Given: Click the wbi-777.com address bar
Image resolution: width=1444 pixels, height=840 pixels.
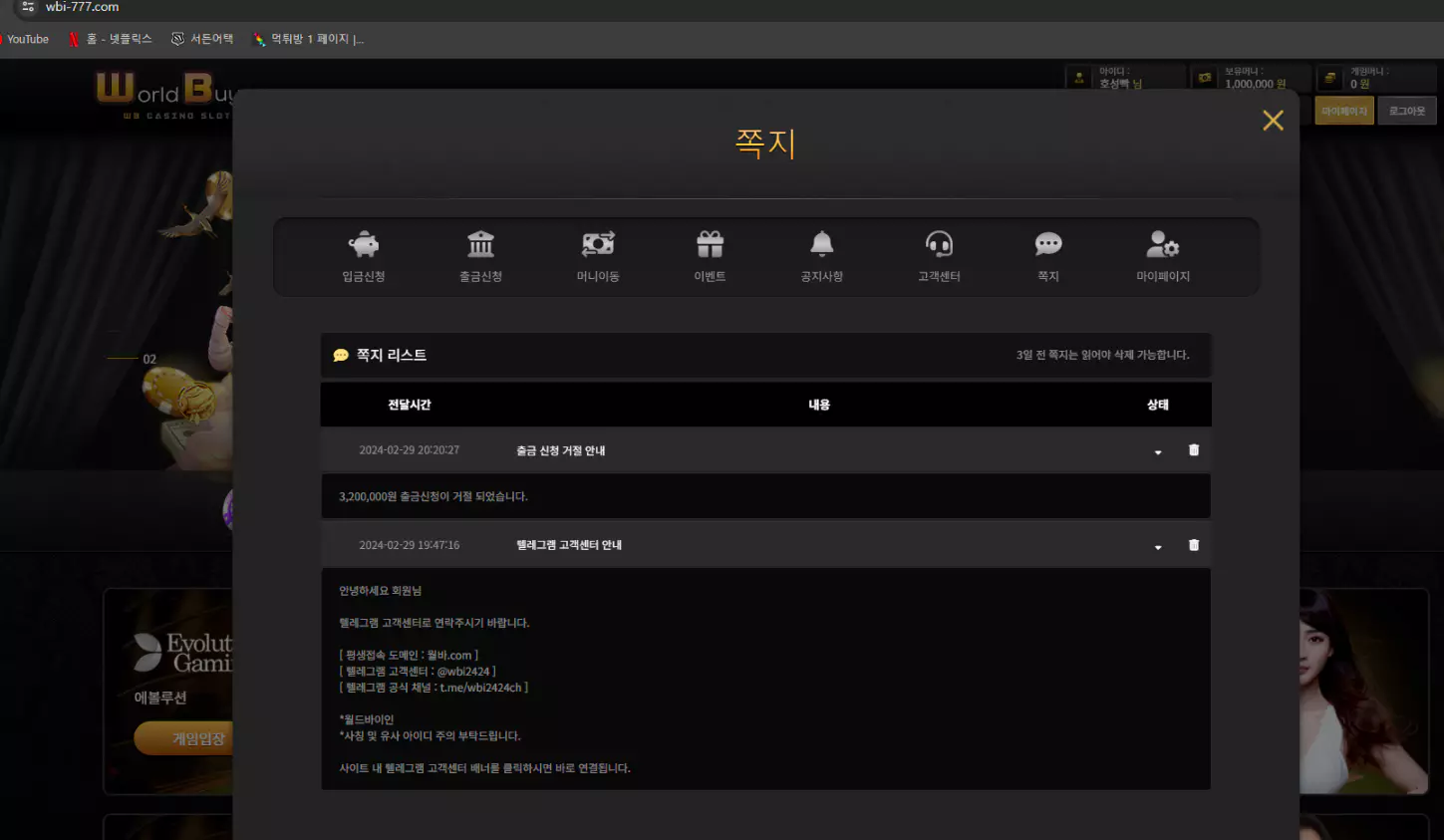Looking at the screenshot, I should pyautogui.click(x=82, y=7).
